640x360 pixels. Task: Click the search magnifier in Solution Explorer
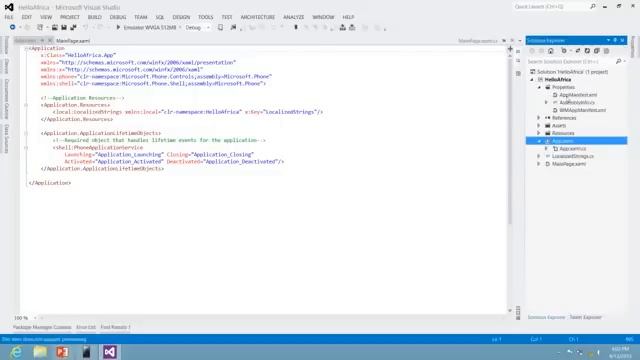[x=619, y=61]
